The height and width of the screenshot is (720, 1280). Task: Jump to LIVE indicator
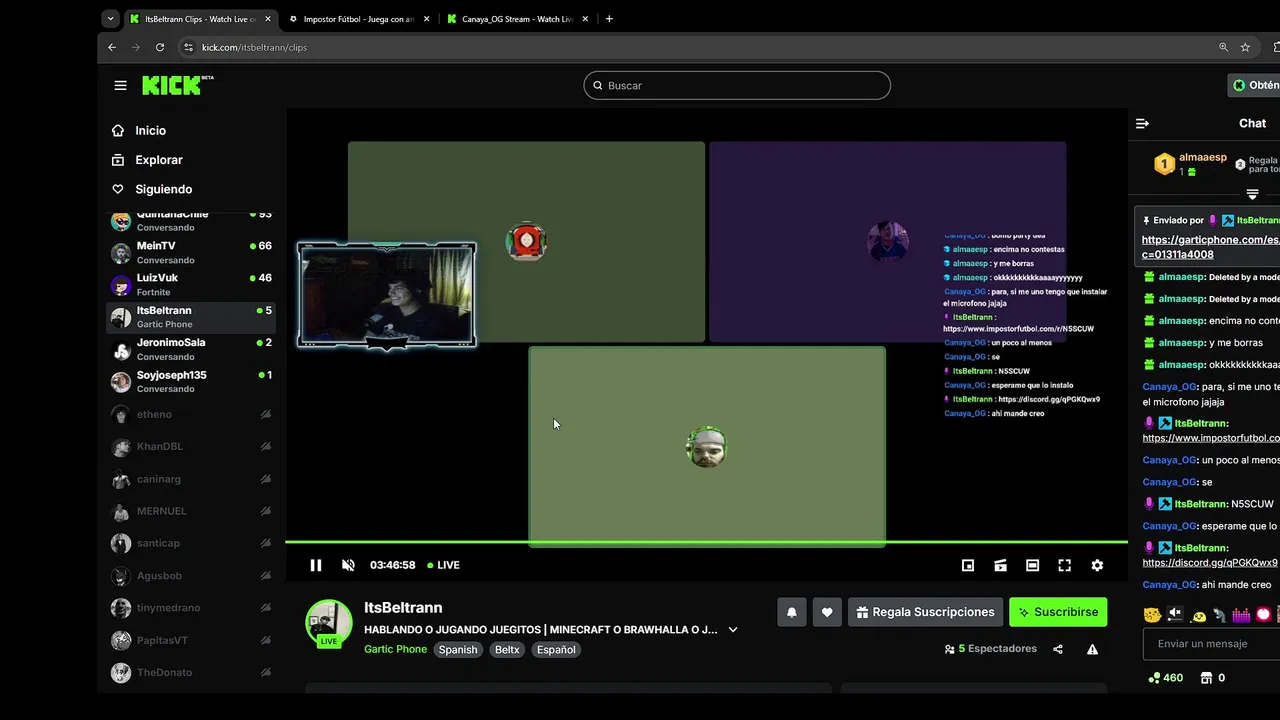(443, 565)
